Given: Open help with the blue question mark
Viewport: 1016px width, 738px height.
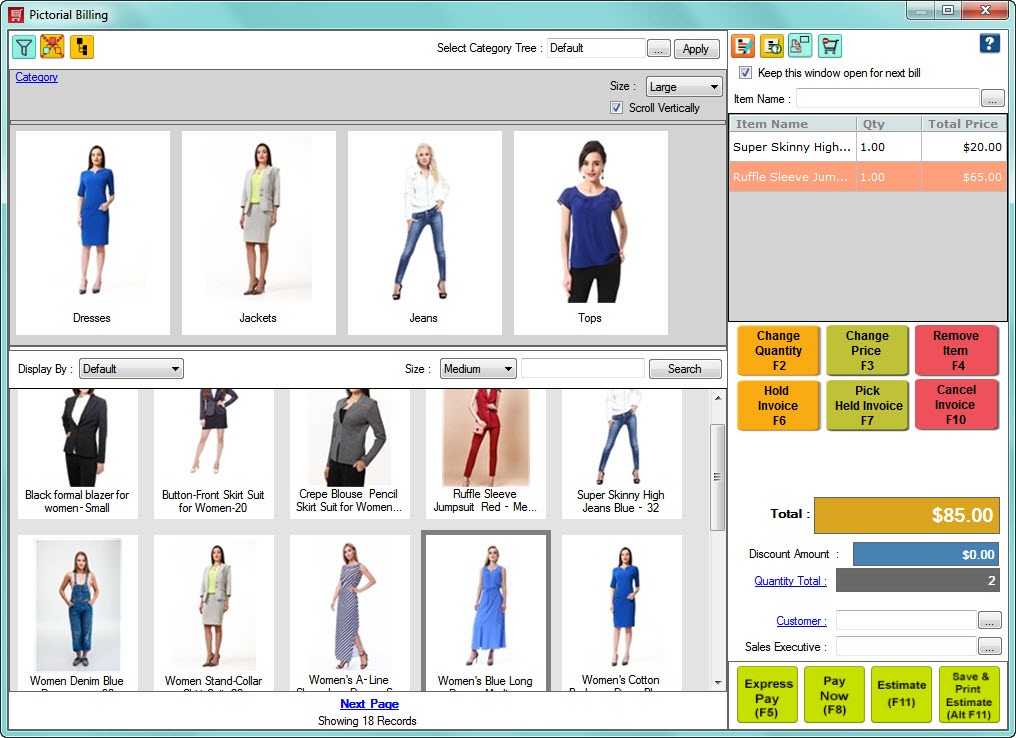Looking at the screenshot, I should click(x=989, y=43).
